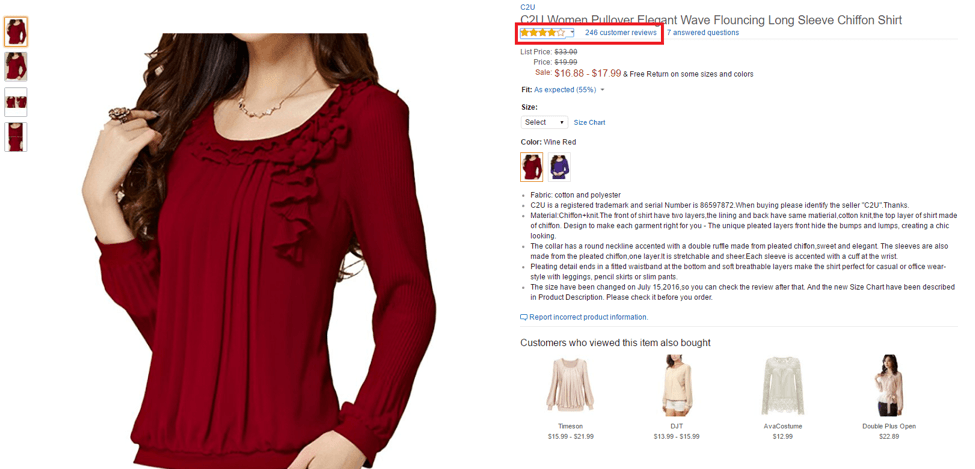Open the Size Select dropdown
Viewport: 975px width, 469px height.
(544, 122)
